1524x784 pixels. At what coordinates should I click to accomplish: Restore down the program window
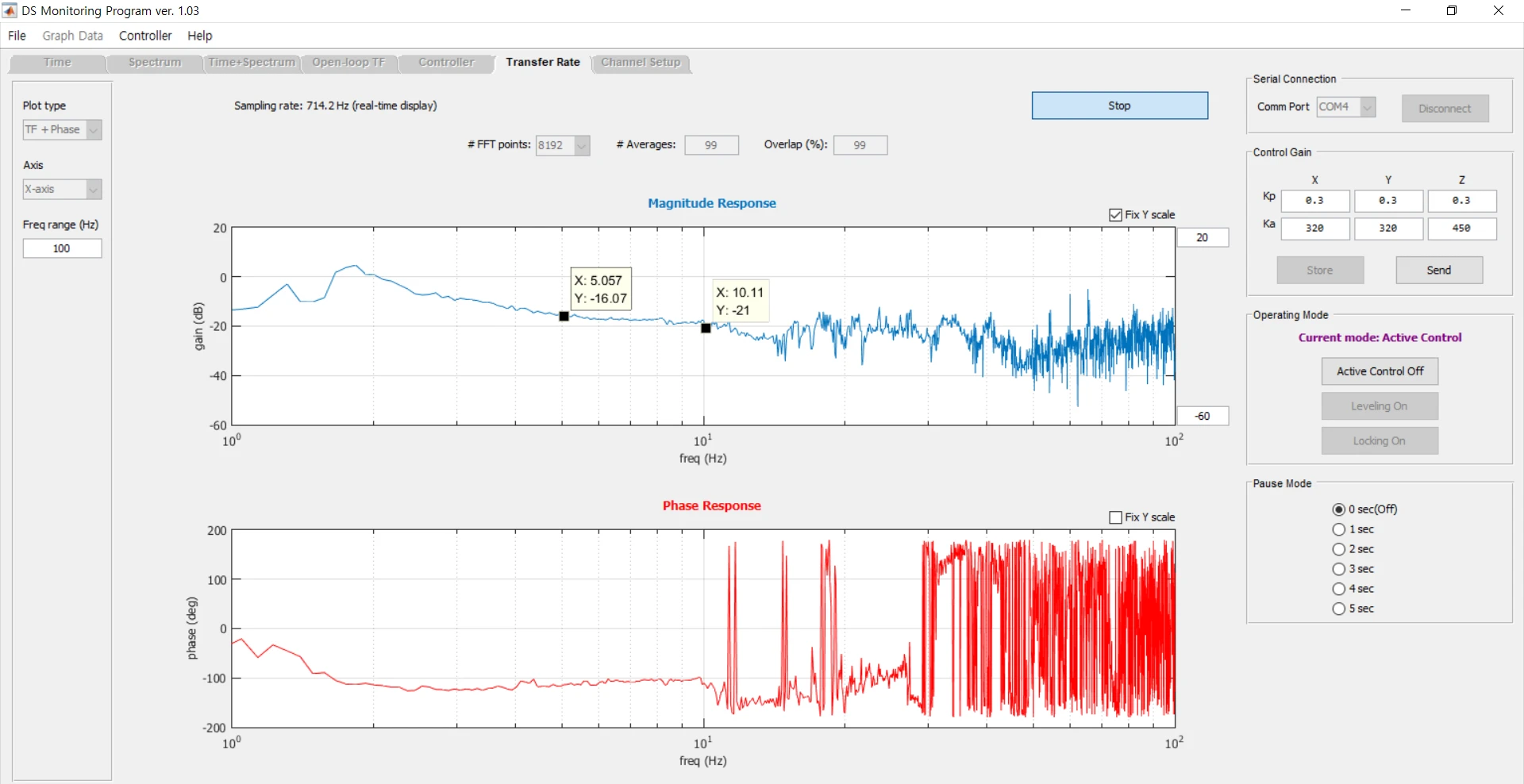coord(1452,10)
